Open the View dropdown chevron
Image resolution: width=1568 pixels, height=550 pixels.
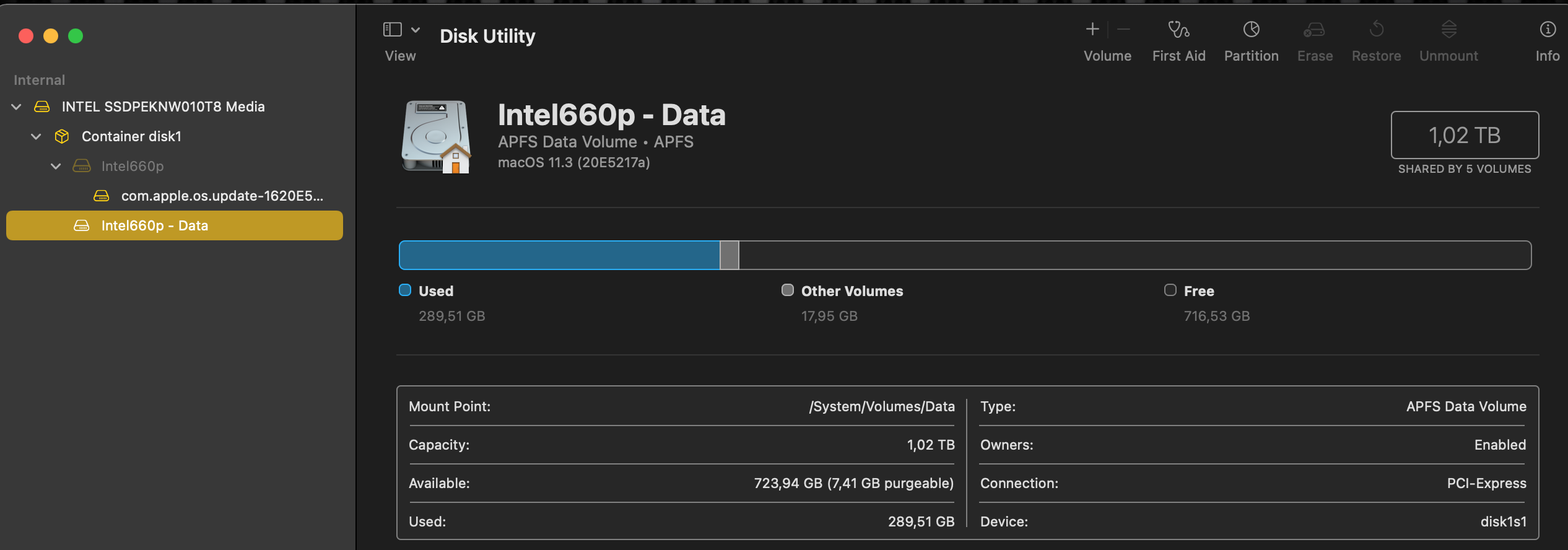tap(416, 30)
